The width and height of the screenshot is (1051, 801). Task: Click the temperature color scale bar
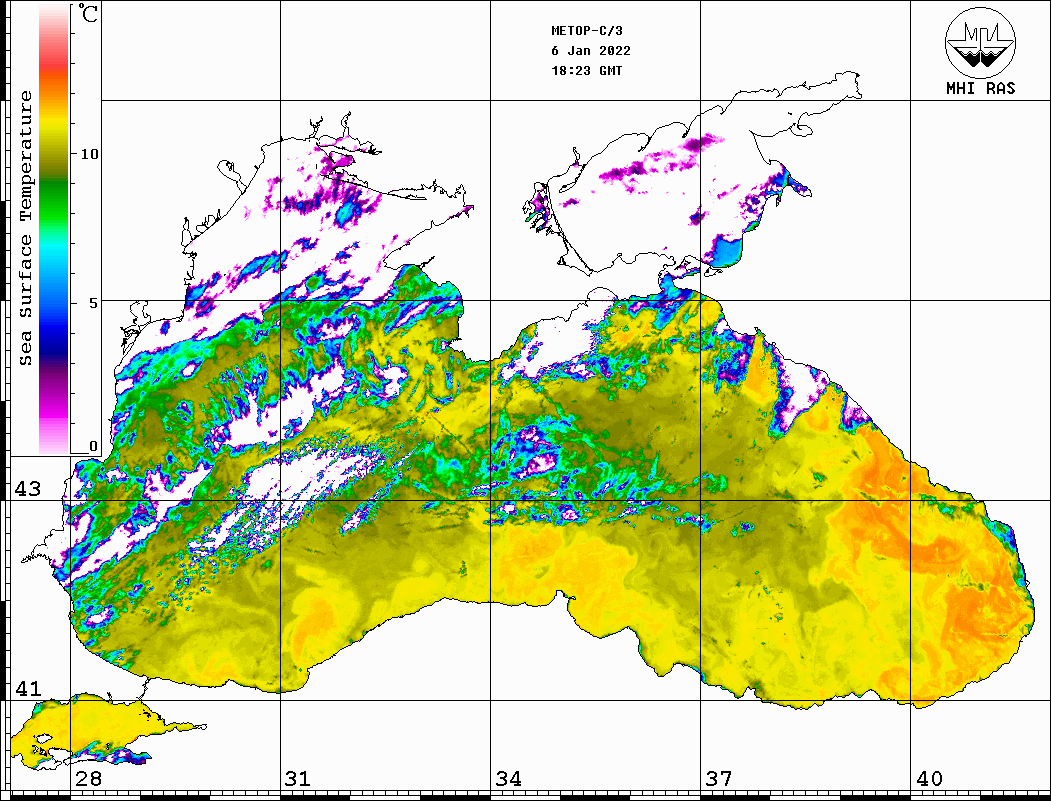[x=54, y=230]
